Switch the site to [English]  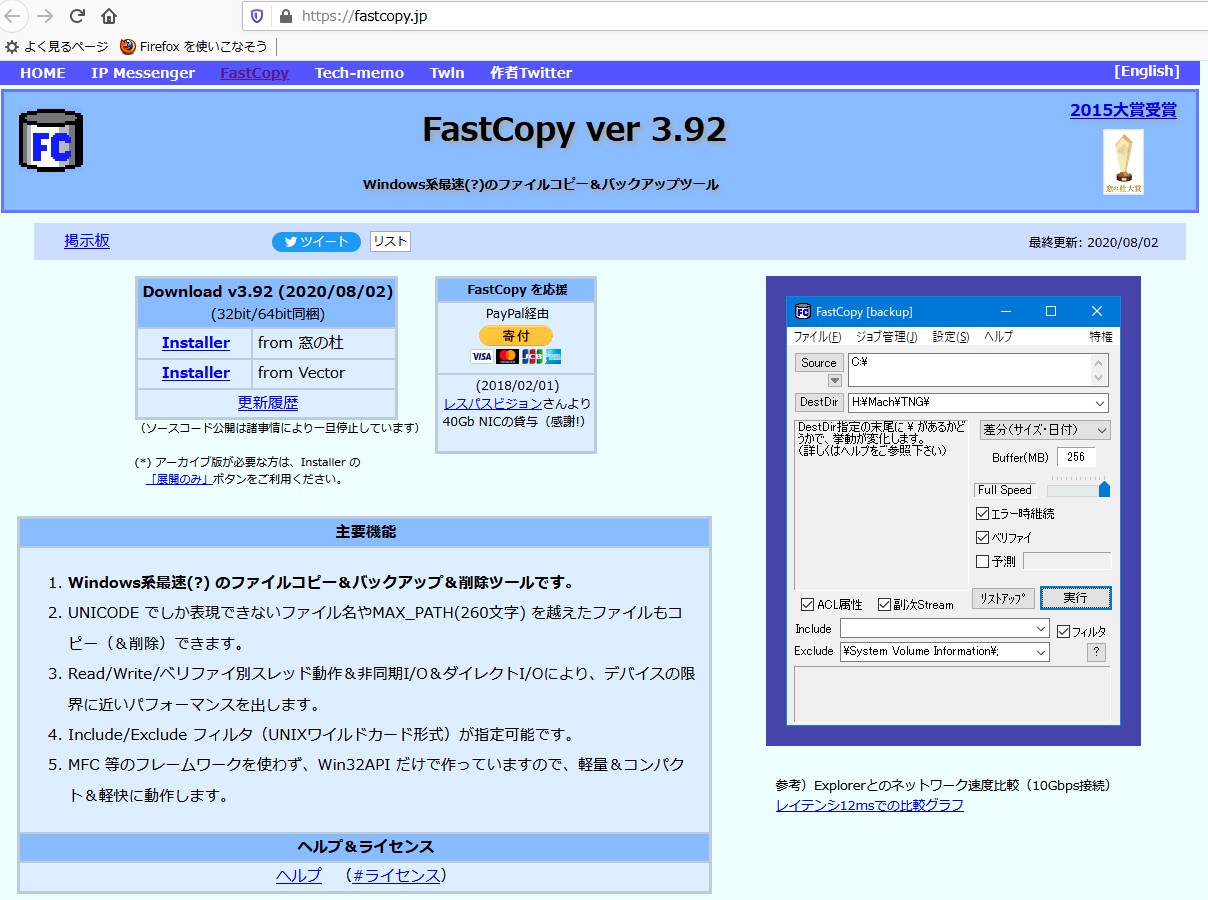coord(1147,71)
